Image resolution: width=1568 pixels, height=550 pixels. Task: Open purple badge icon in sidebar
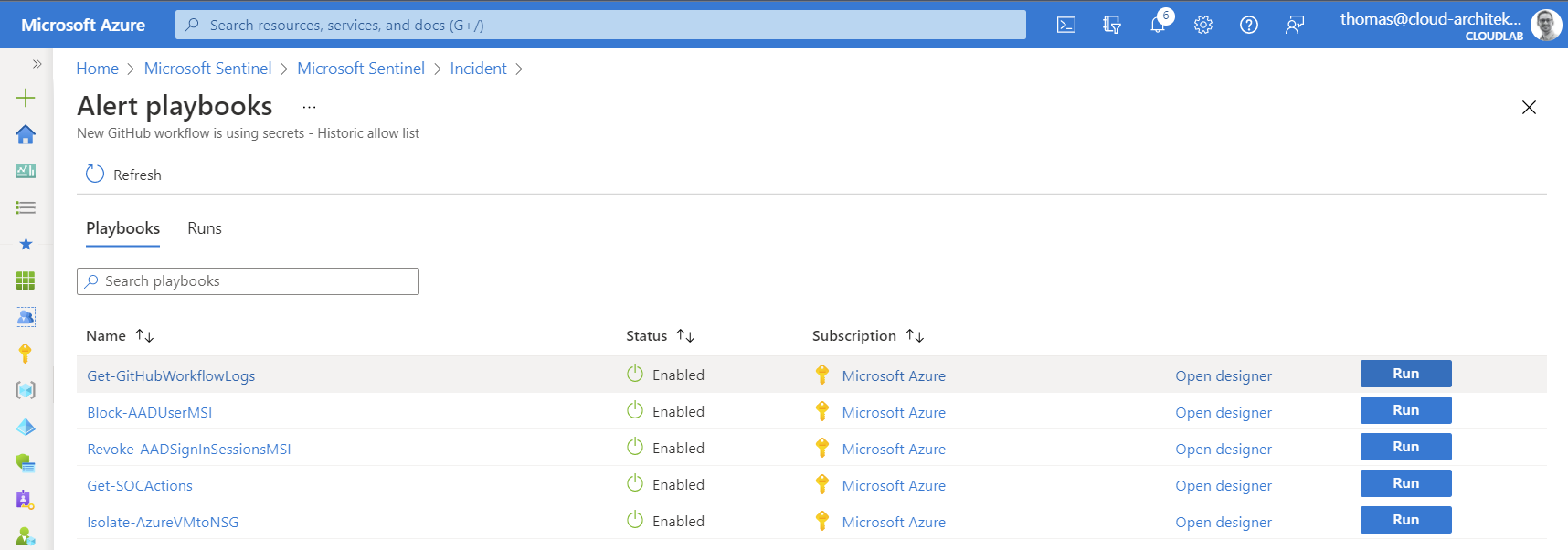[25, 500]
